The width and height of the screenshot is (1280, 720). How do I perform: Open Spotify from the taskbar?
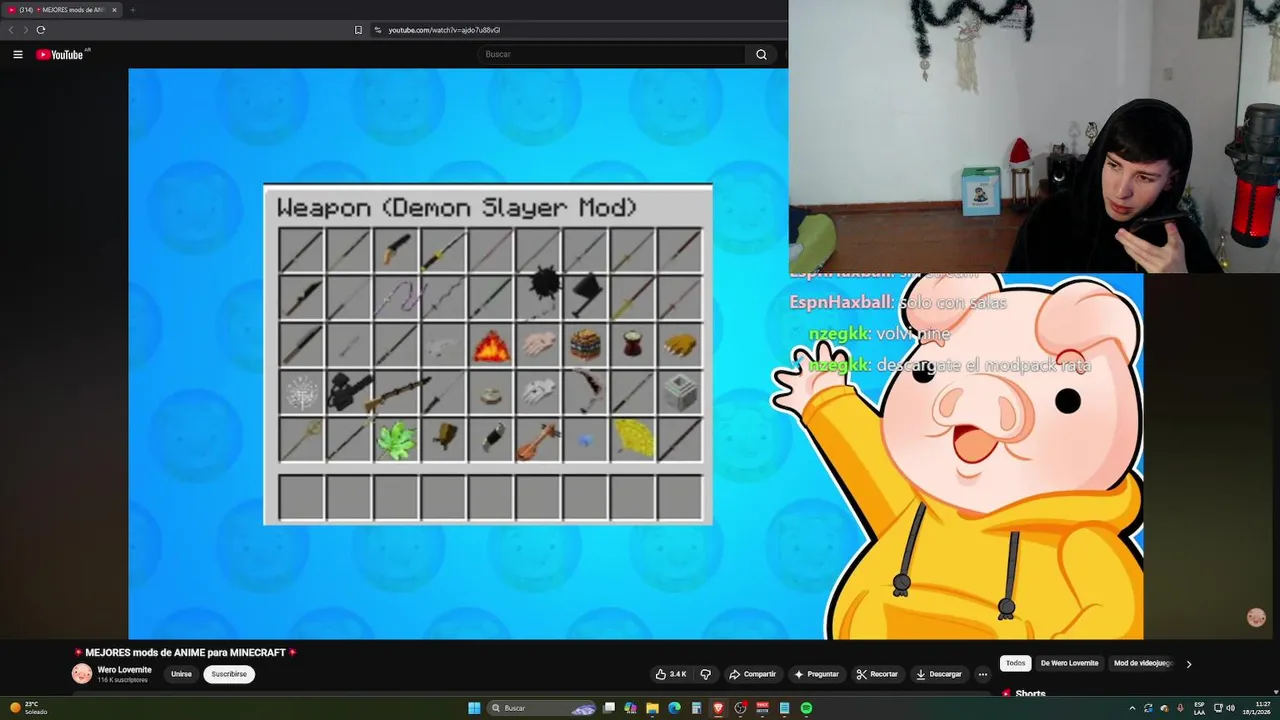click(x=806, y=708)
